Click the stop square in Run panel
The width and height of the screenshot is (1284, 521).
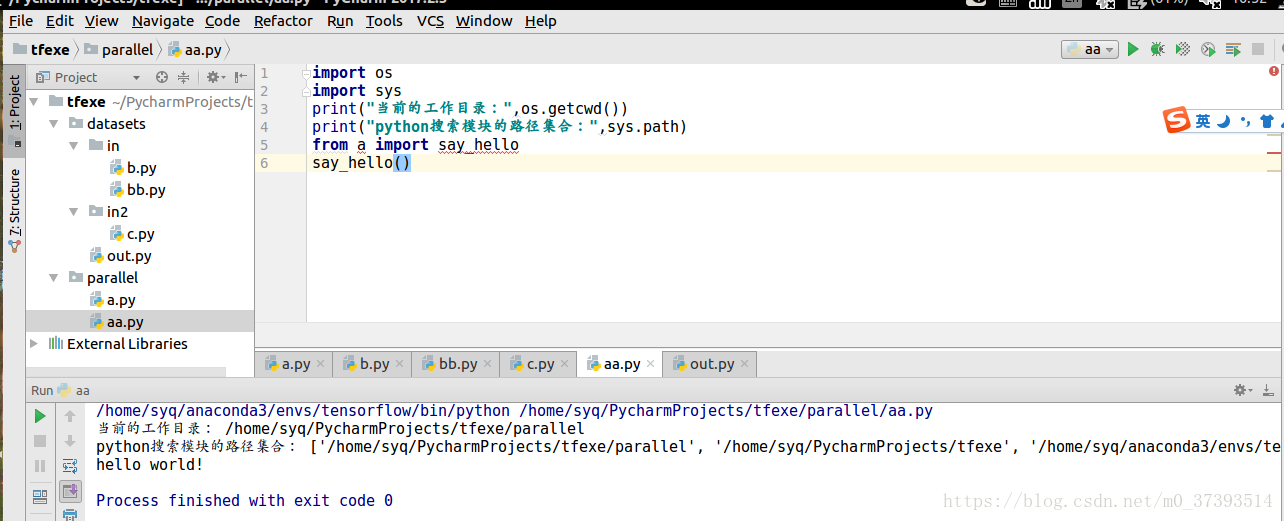pyautogui.click(x=40, y=441)
